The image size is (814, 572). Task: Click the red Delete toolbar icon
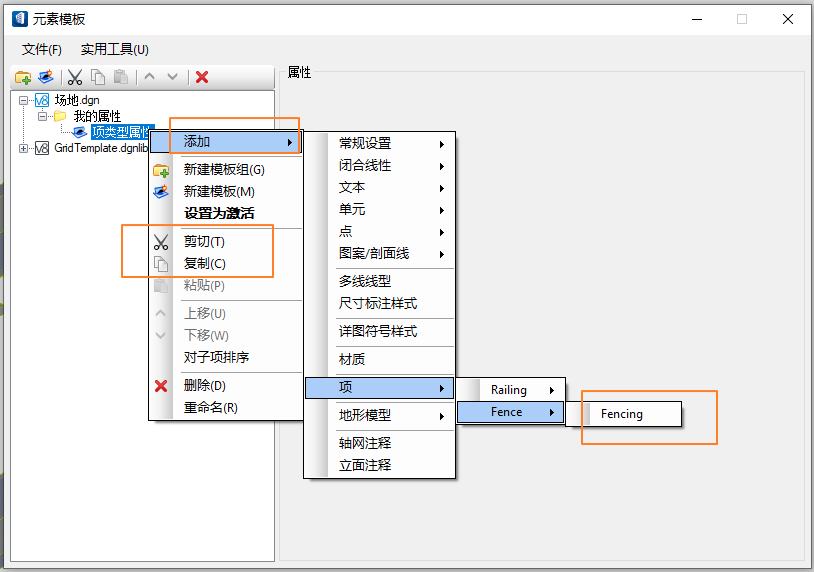tap(202, 77)
